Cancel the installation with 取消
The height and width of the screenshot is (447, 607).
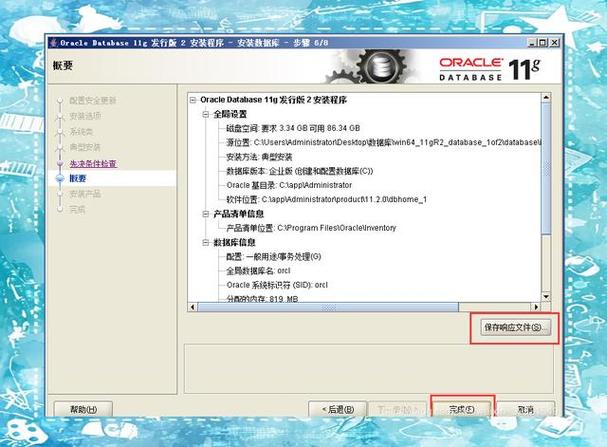click(525, 409)
